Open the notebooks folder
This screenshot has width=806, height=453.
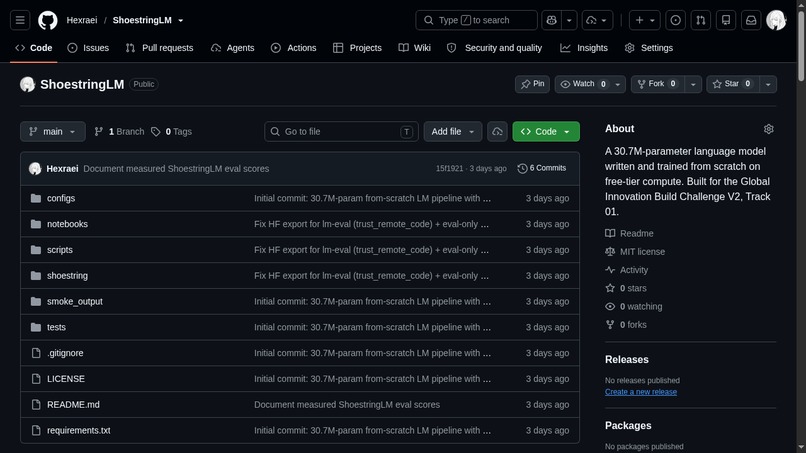(x=67, y=224)
